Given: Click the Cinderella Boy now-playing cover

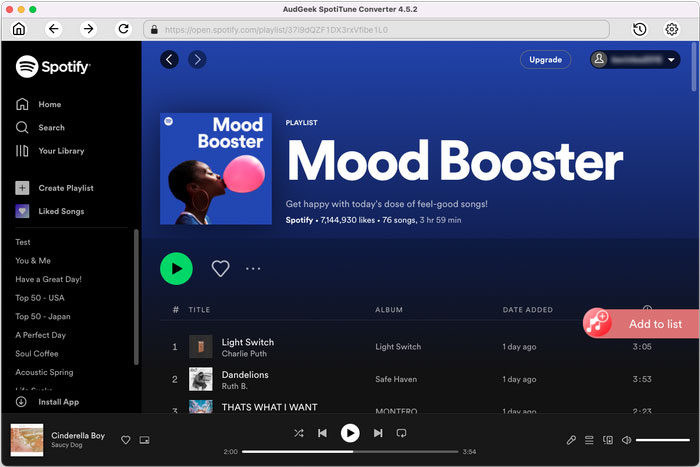Looking at the screenshot, I should pos(27,440).
